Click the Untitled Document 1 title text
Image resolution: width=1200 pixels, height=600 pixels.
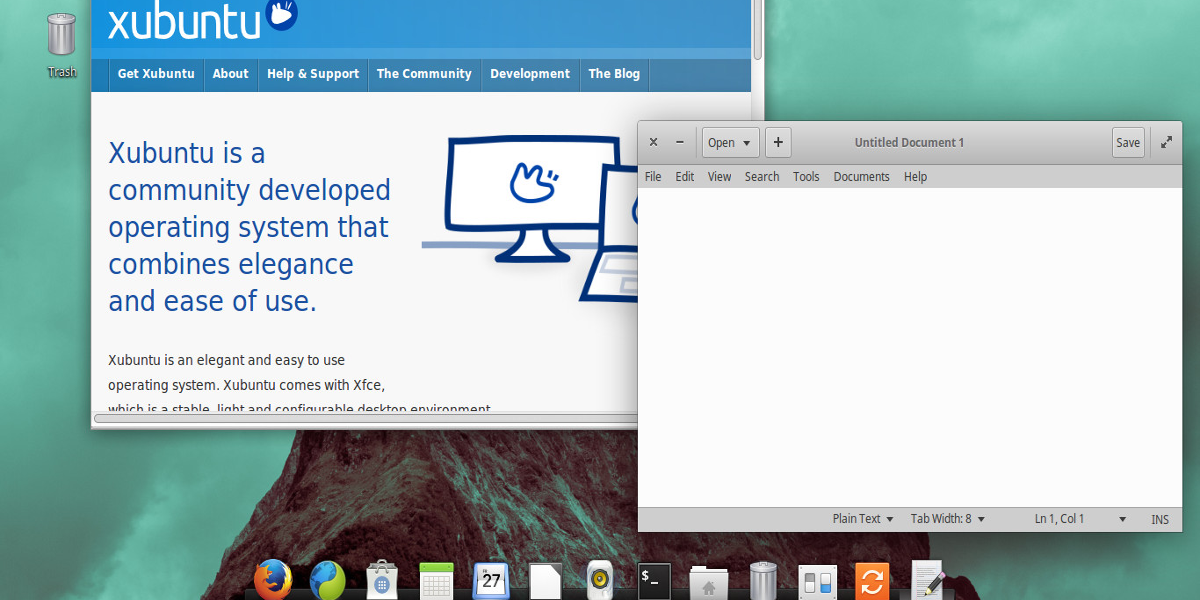tap(909, 142)
